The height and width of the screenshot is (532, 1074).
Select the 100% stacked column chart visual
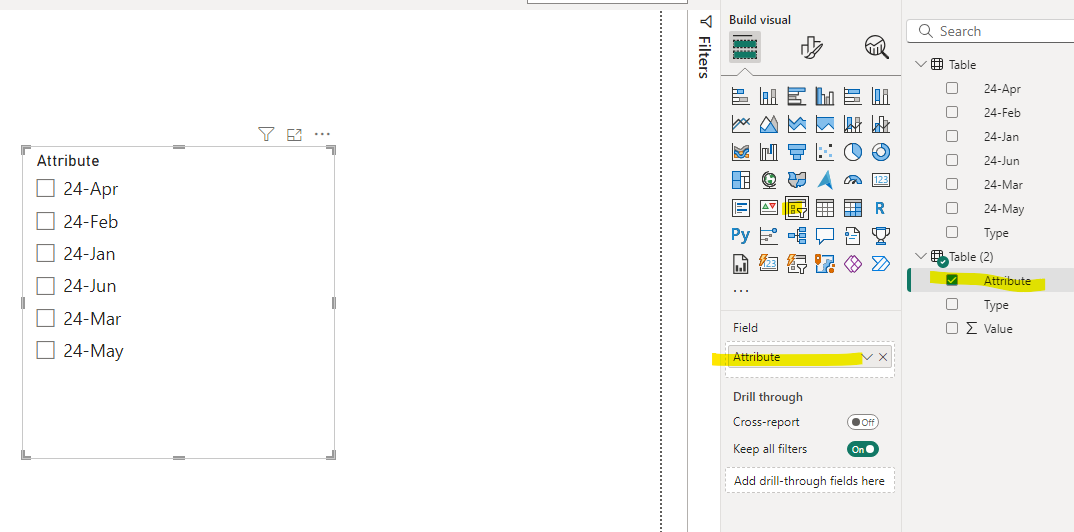[x=881, y=97]
